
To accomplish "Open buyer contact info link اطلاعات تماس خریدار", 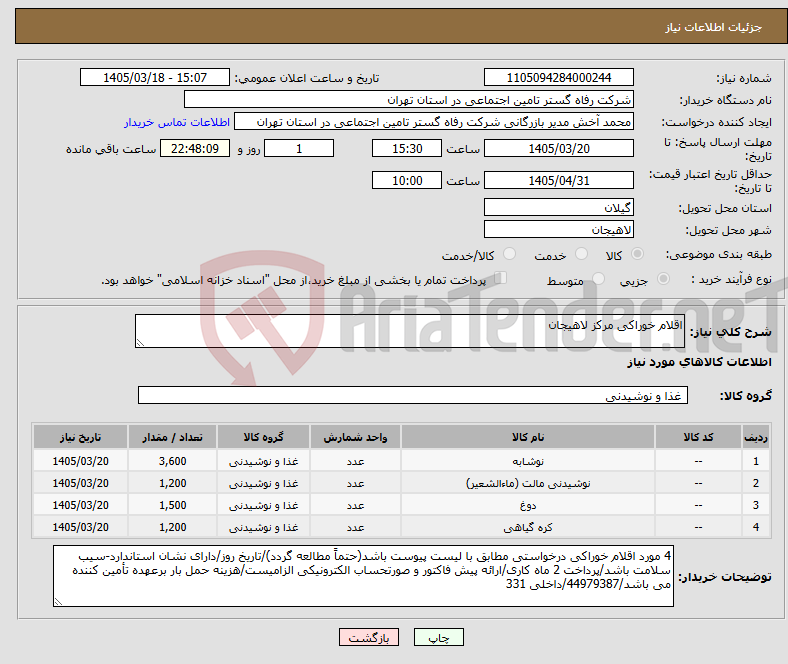I will point(177,122).
